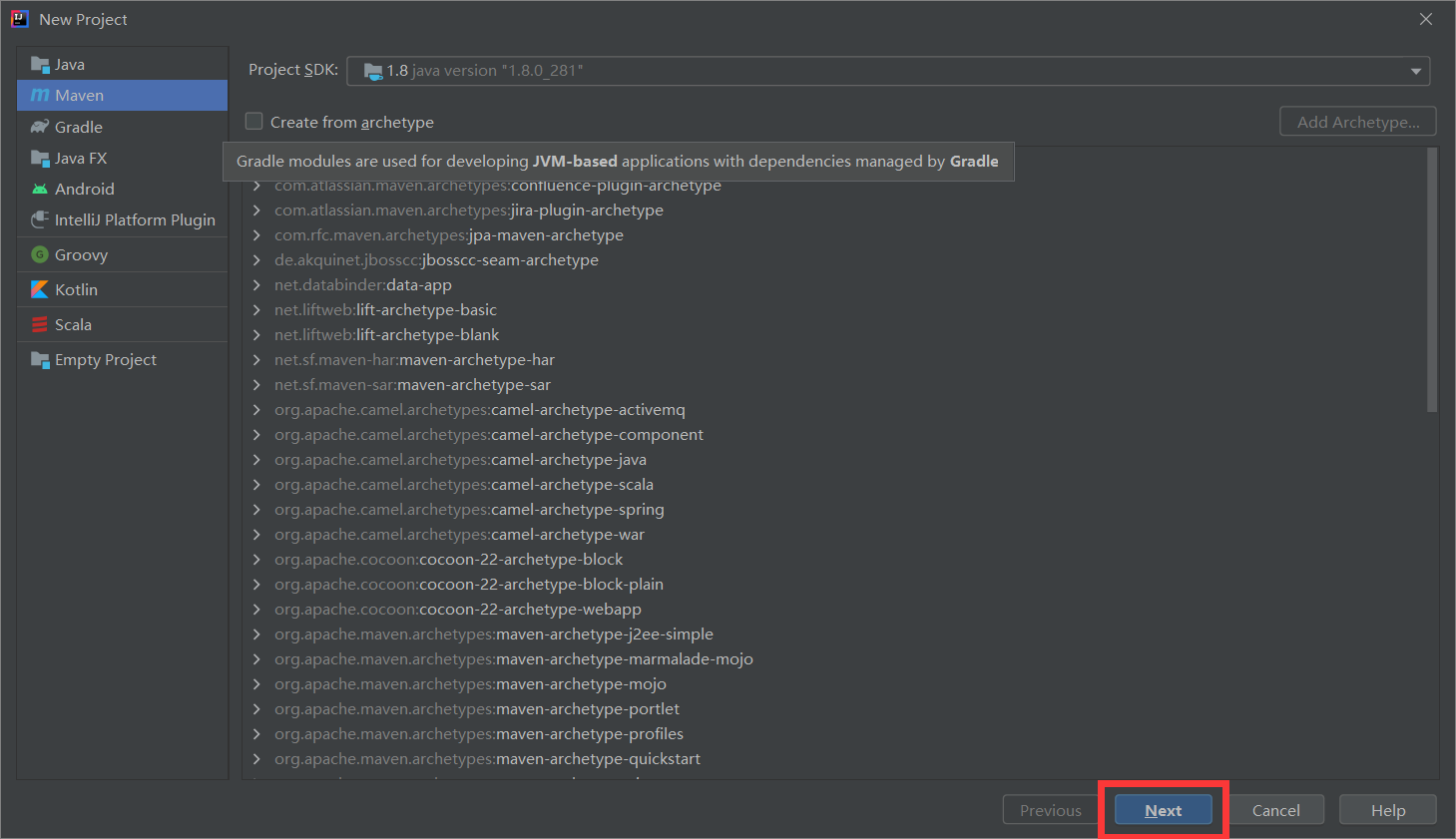Expand jpa-maven-archetype chevron
Screen dimensions: 1456x839
256,235
